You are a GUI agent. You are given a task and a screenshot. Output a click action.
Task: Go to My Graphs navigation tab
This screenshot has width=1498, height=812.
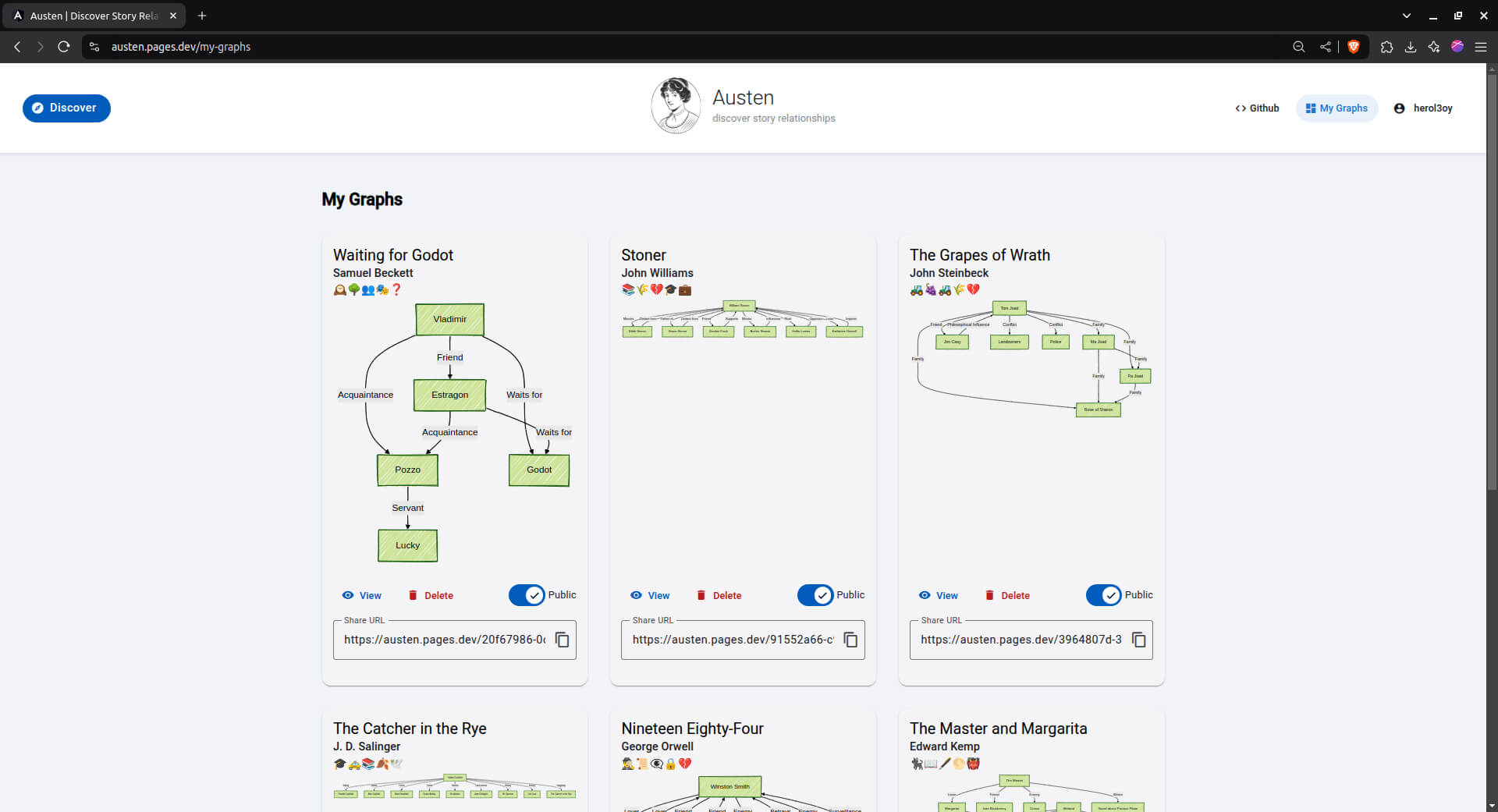tap(1336, 108)
